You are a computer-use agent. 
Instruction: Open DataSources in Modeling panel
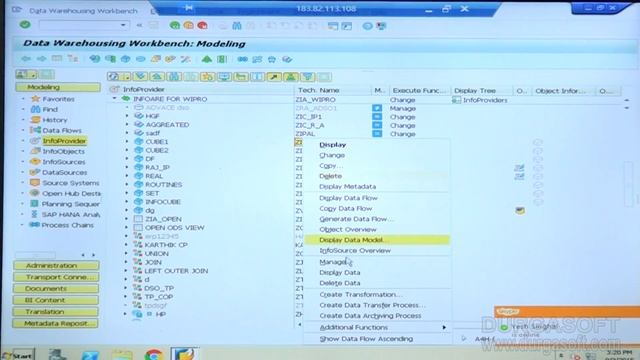(64, 173)
